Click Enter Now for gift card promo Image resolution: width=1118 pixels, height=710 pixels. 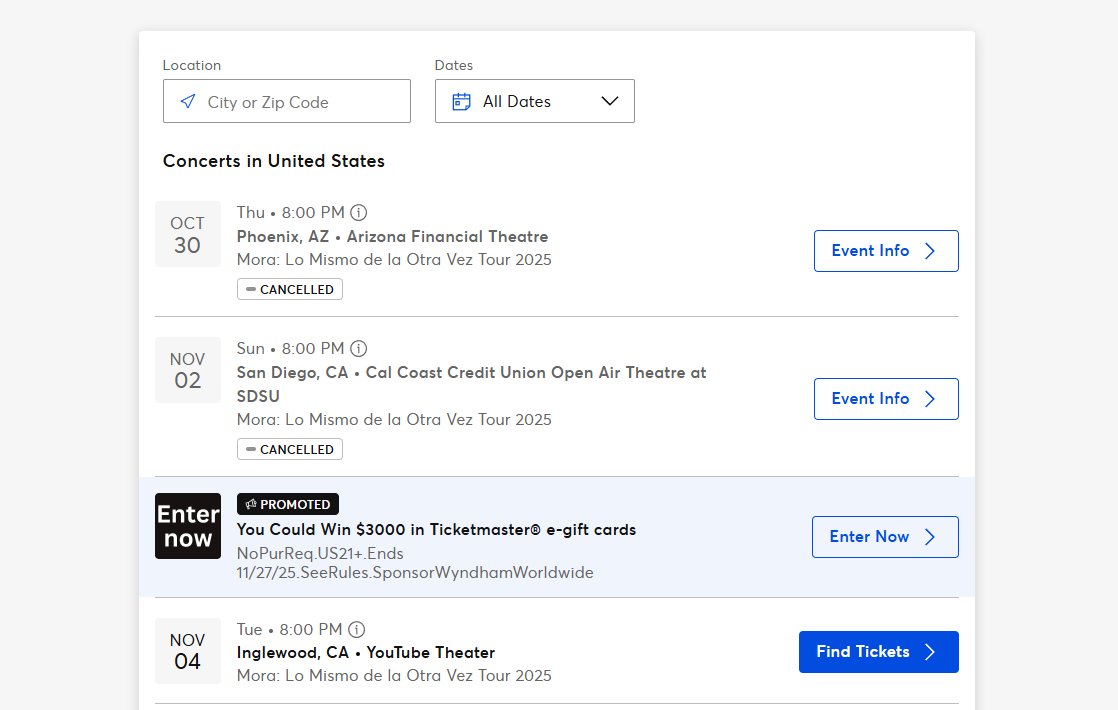(x=885, y=537)
